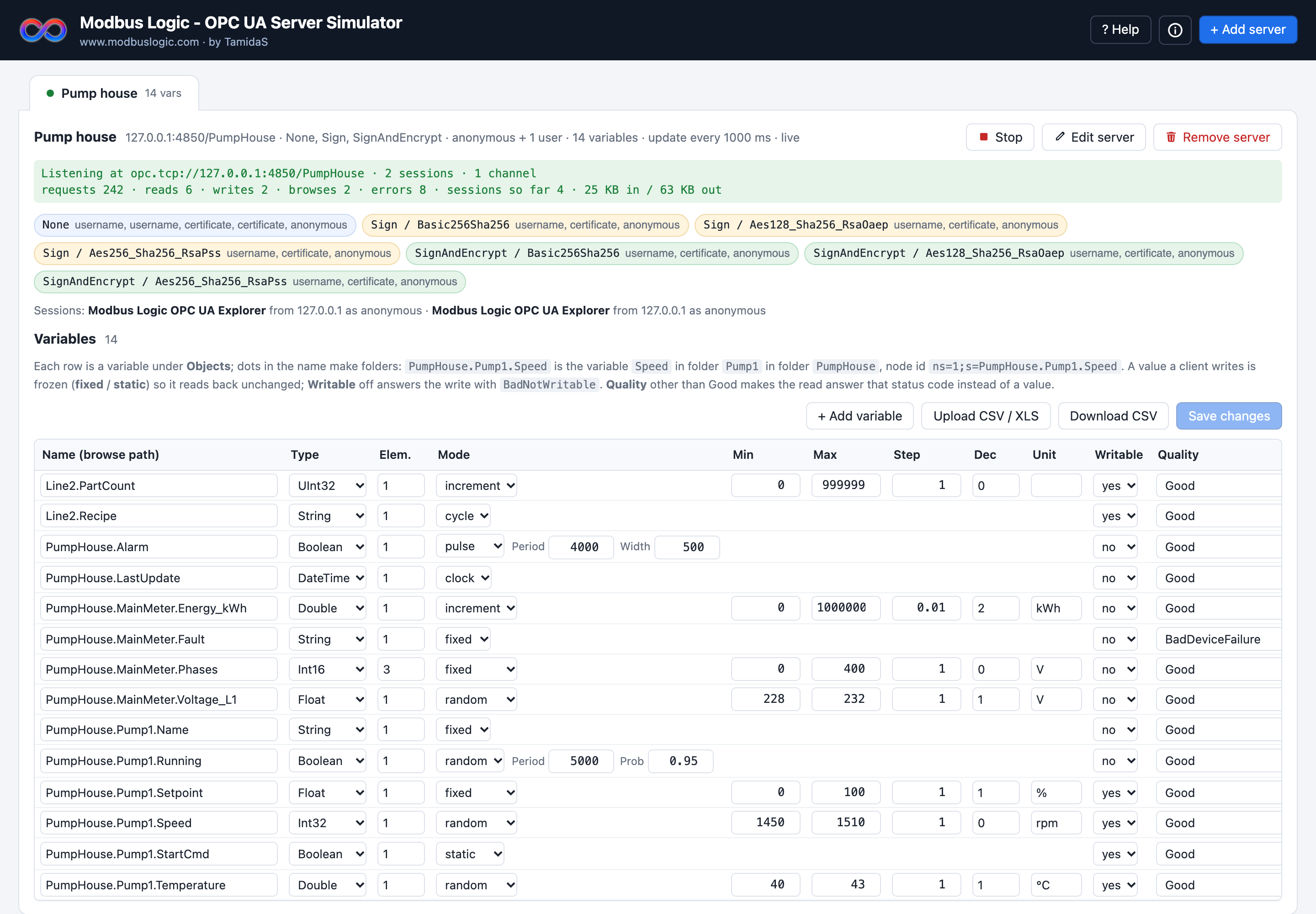Image resolution: width=1316 pixels, height=914 pixels.
Task: Click Unit field for PumpHouse.MainMeter.Energy_kWh
Action: (1056, 608)
